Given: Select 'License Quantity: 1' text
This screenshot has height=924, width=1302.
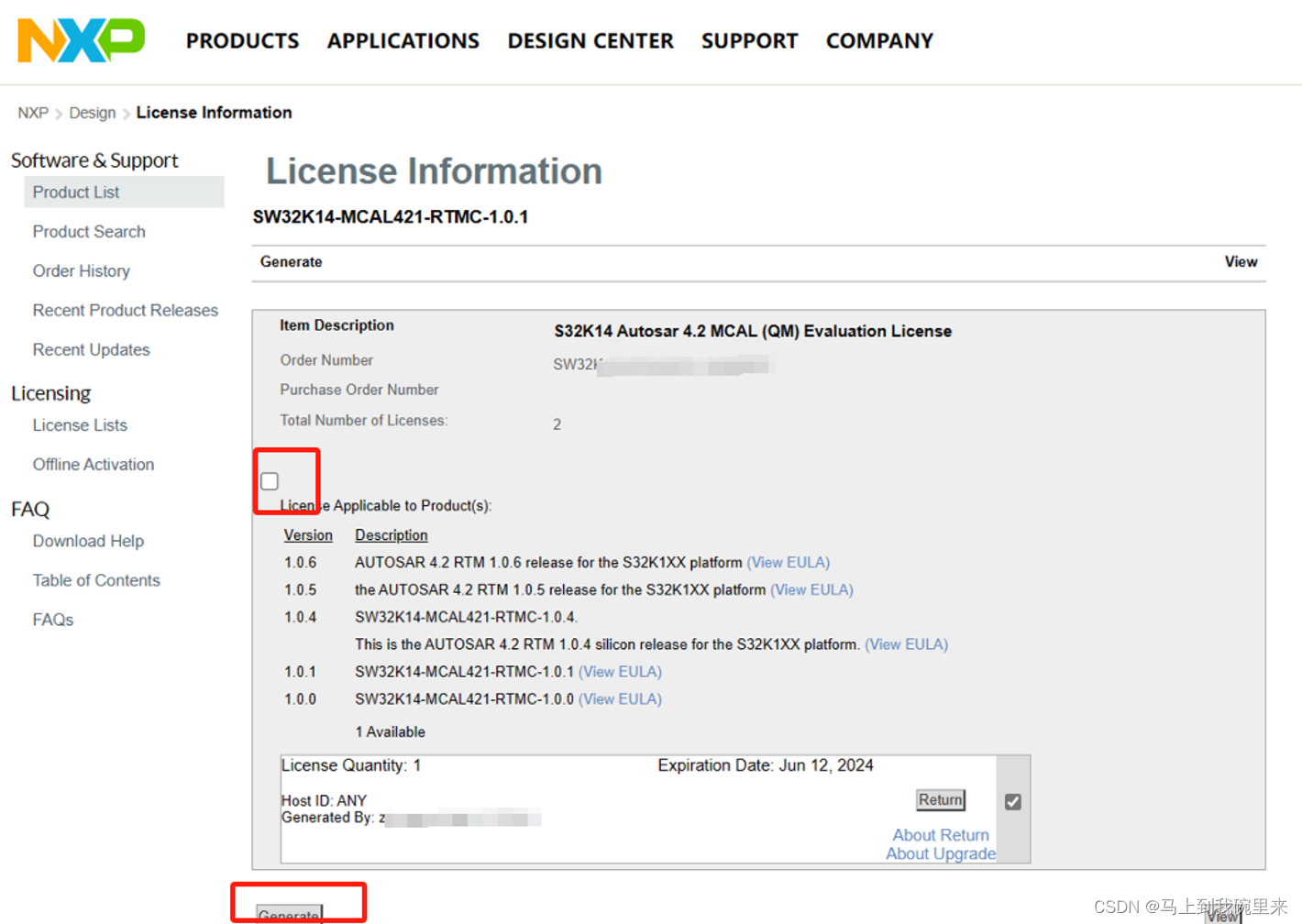Looking at the screenshot, I should 351,765.
